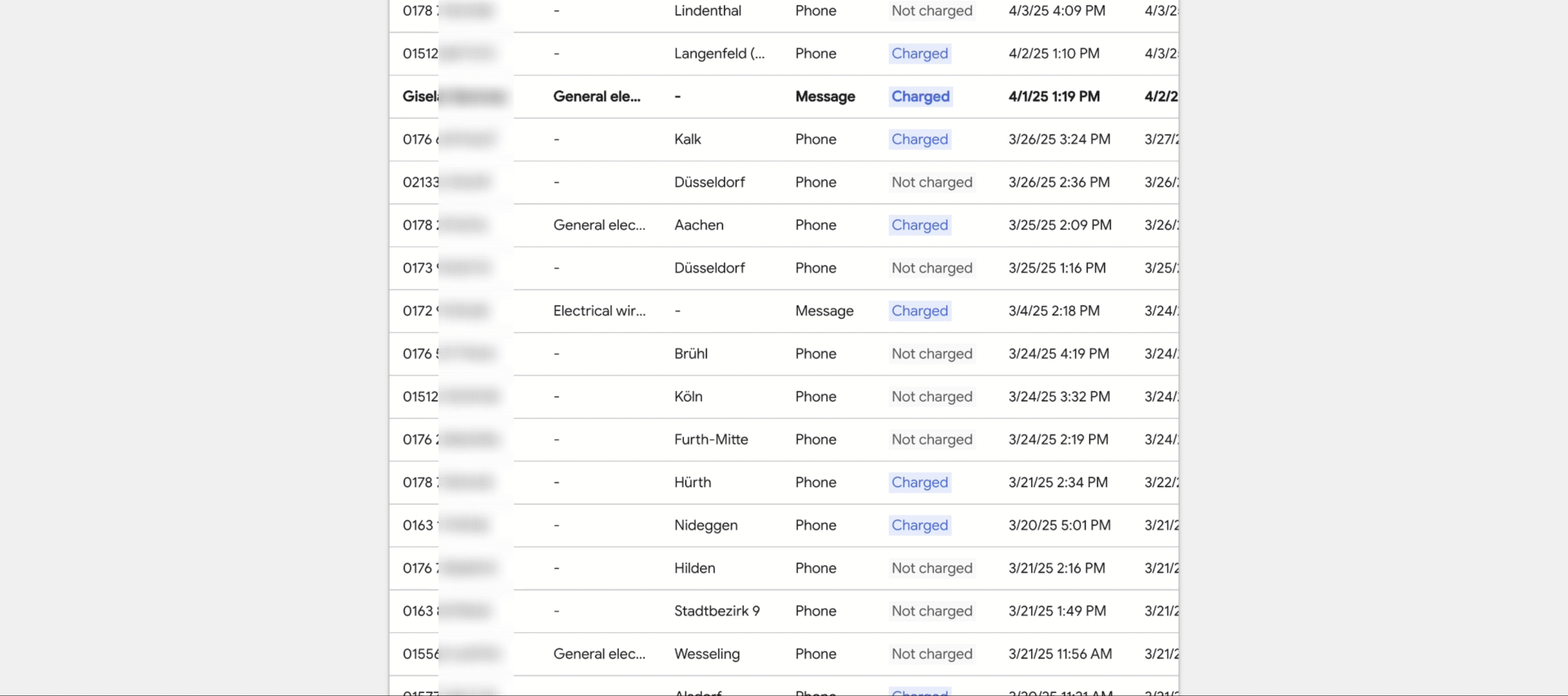
Task: Click the Charged badge in the Hürth row
Action: [919, 482]
